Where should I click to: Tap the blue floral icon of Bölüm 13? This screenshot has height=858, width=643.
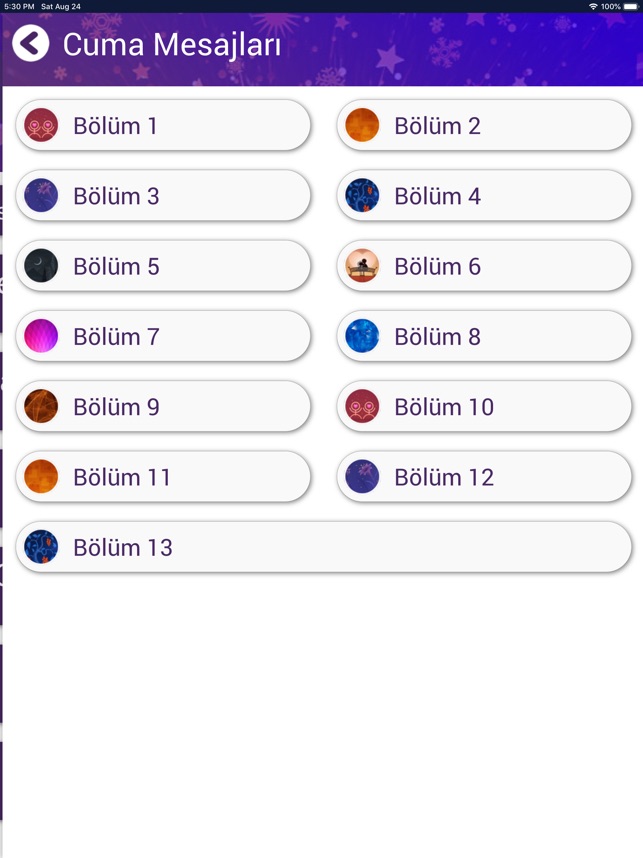coord(41,547)
